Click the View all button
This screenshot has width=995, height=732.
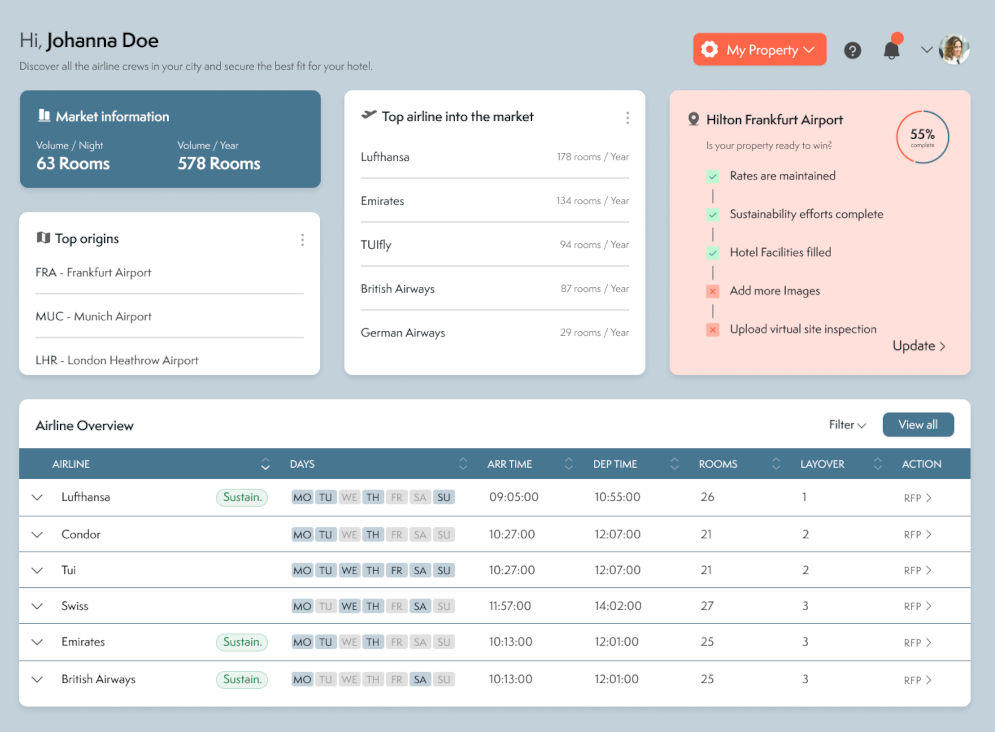pyautogui.click(x=917, y=425)
